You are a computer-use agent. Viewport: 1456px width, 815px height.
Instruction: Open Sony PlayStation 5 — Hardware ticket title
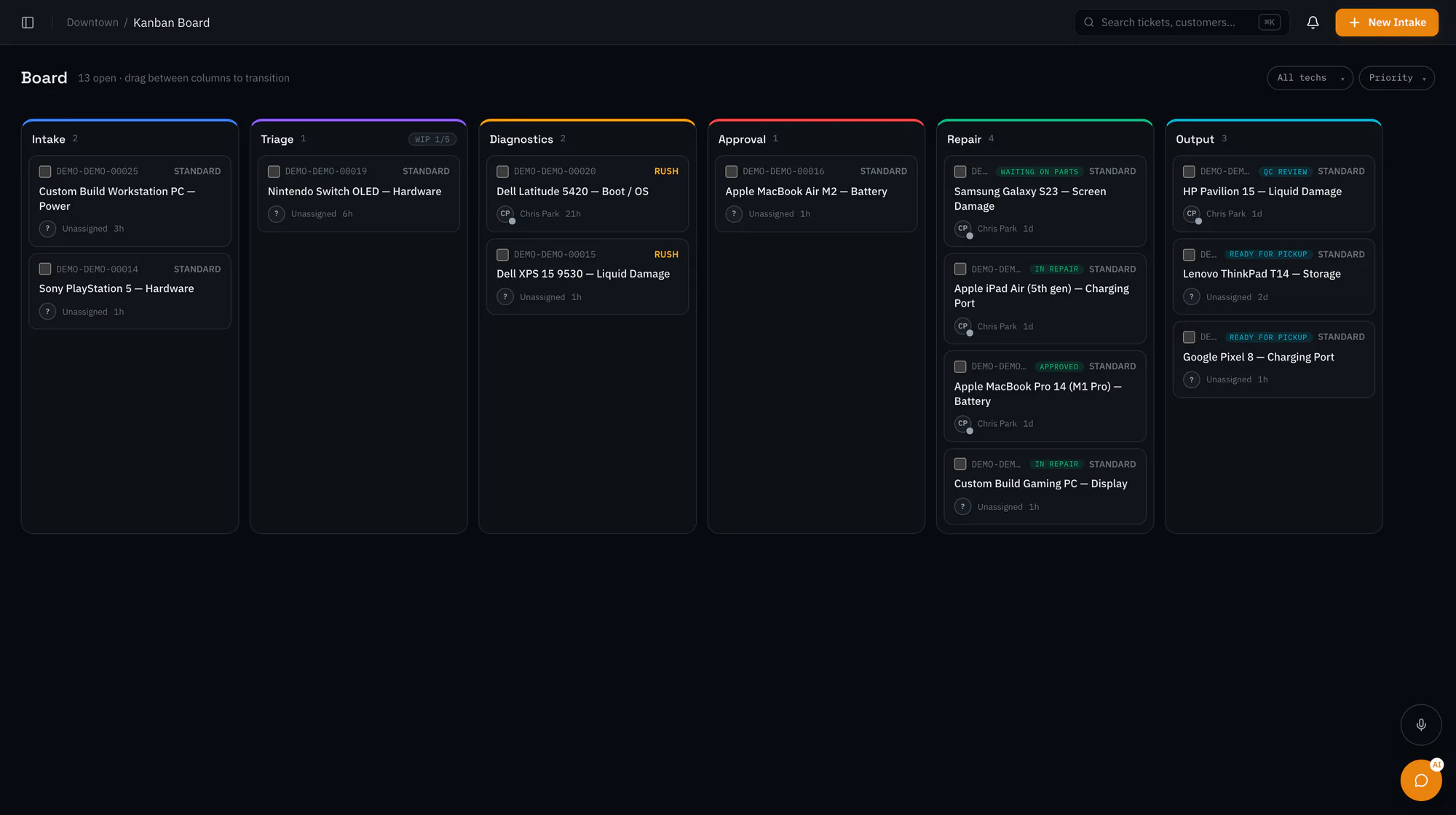point(116,288)
